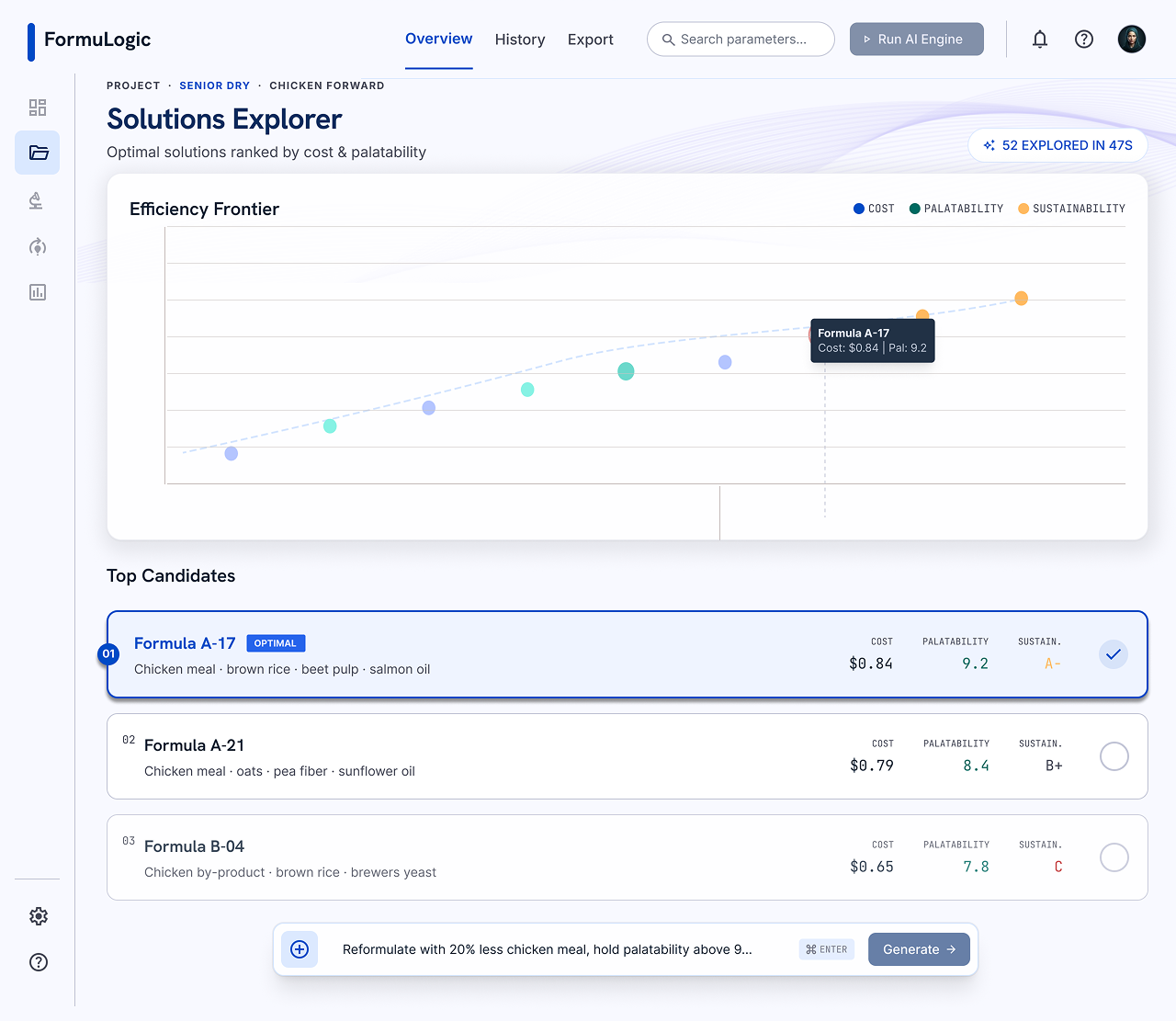
Task: Click the plus icon in prompt bar
Action: pyautogui.click(x=300, y=949)
